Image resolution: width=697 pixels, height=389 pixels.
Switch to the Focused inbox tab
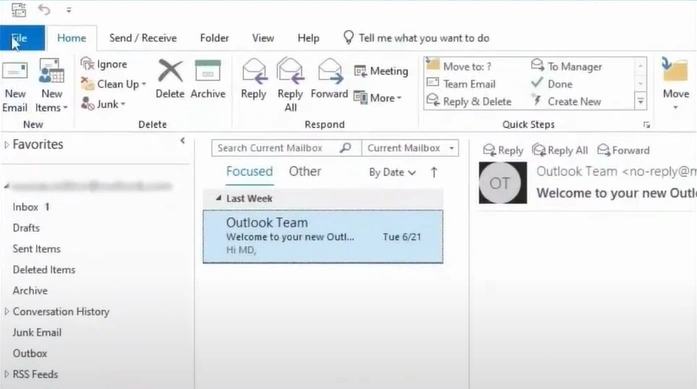249,172
